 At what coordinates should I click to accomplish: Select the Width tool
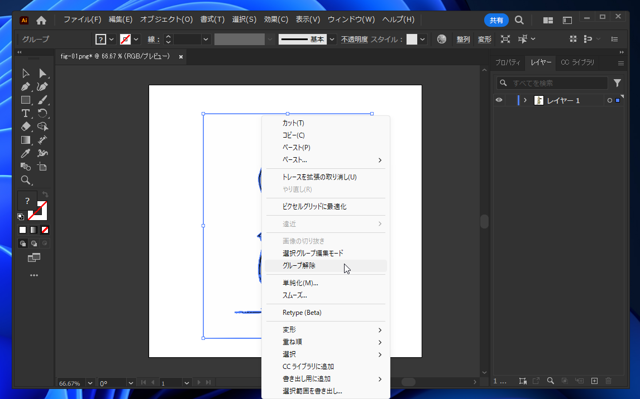[x=42, y=140]
